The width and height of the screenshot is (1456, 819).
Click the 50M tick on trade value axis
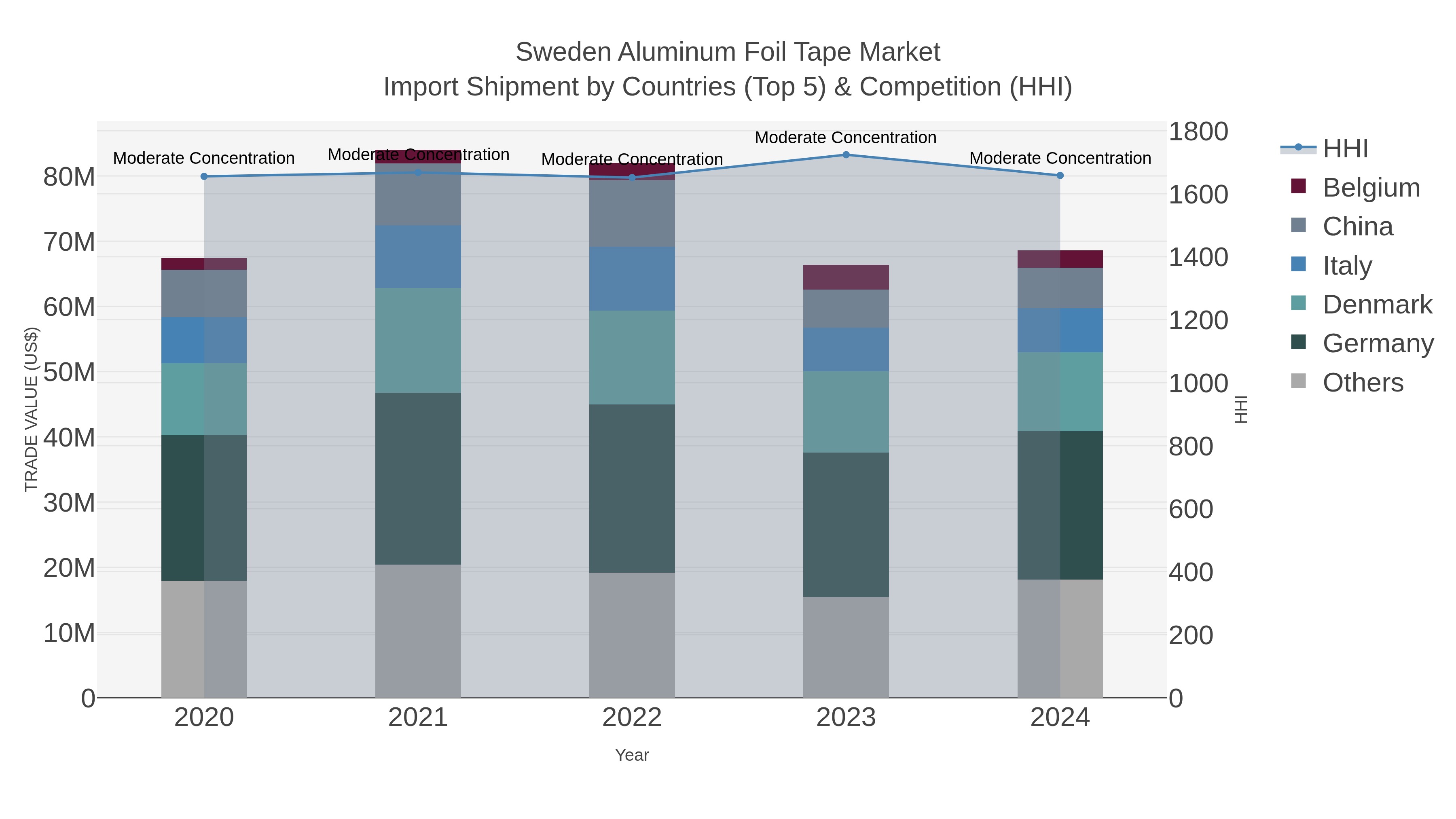click(x=69, y=372)
